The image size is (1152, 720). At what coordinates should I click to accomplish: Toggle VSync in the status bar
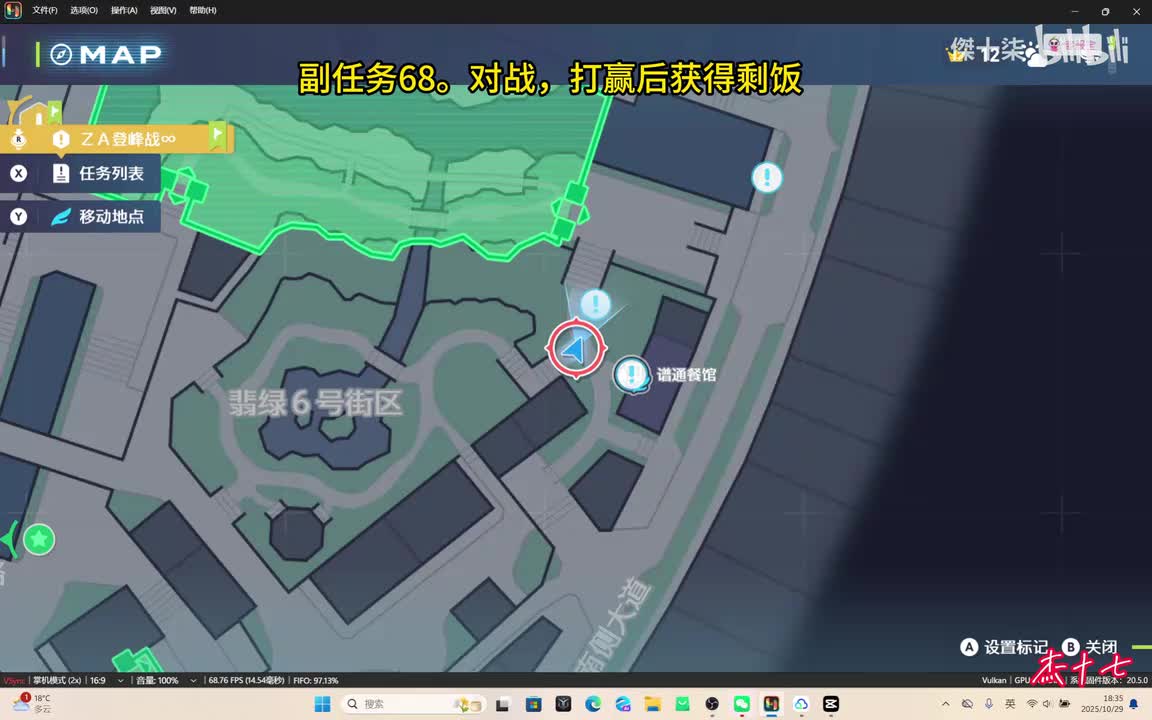coord(14,681)
